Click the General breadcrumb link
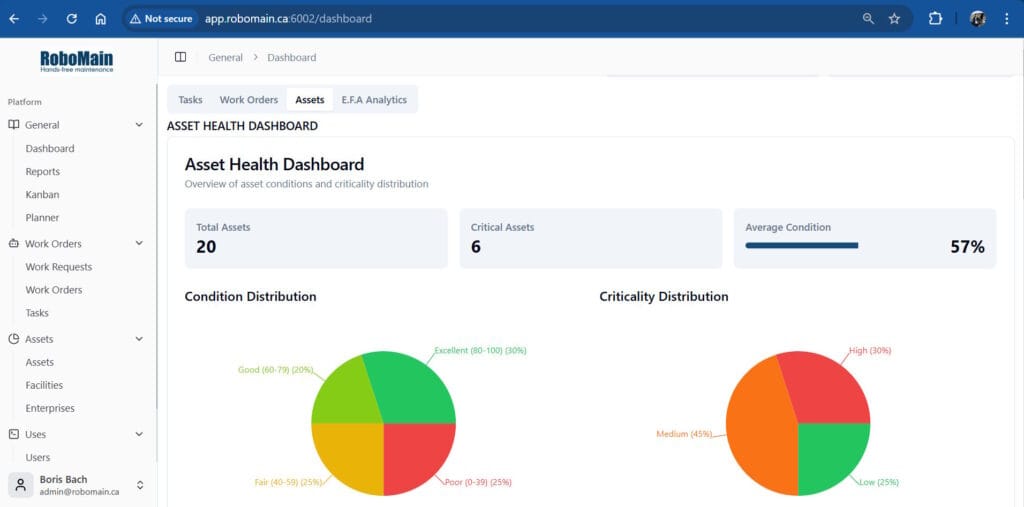 point(225,57)
